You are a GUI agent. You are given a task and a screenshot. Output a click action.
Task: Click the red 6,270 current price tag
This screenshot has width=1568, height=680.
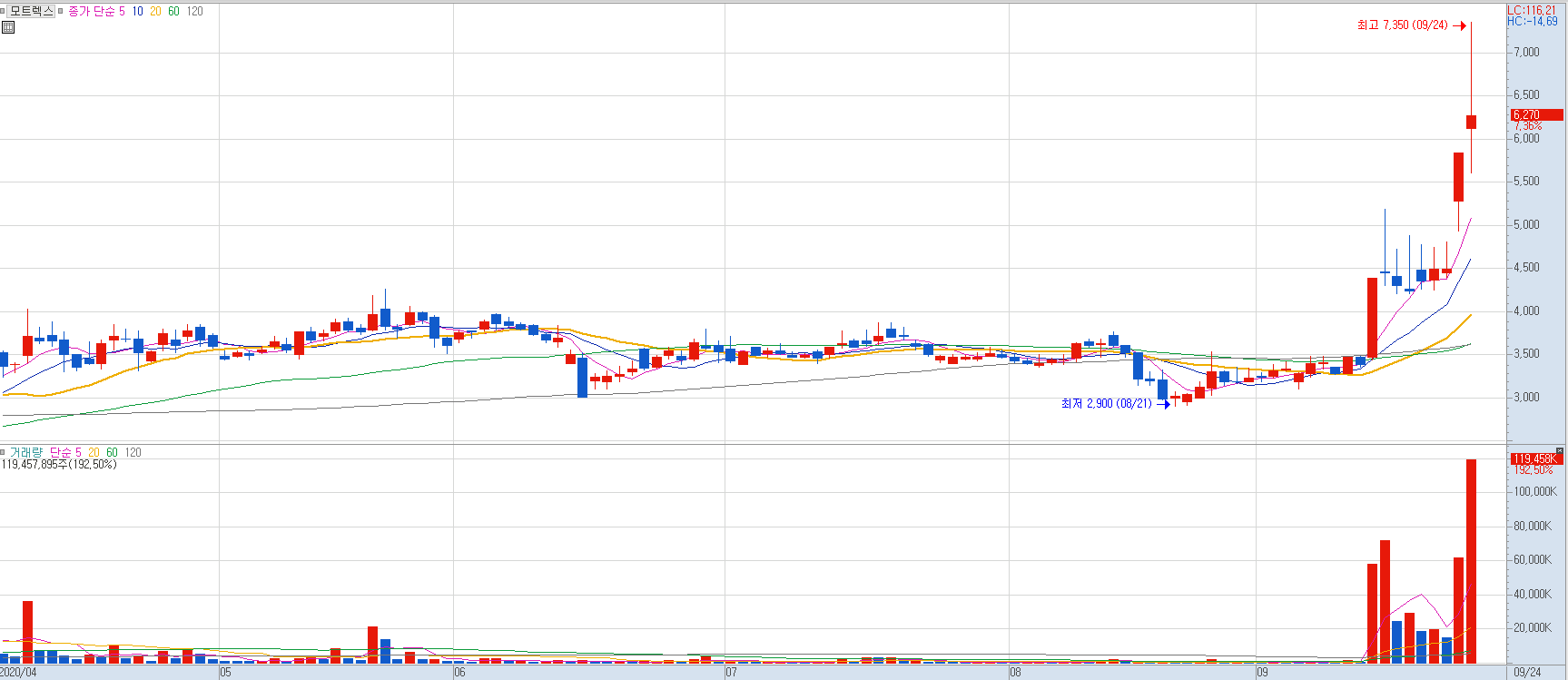tap(1536, 115)
